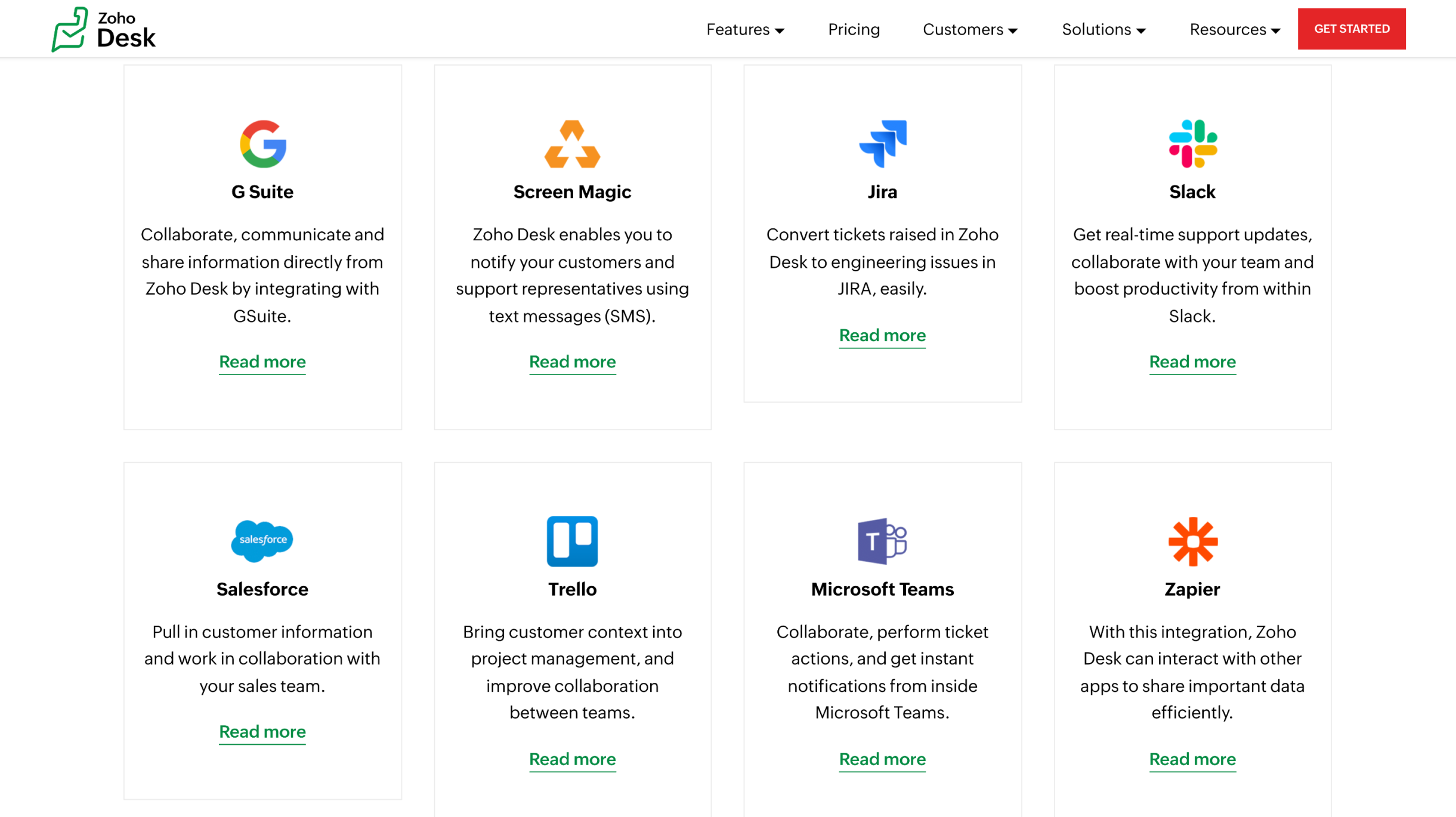
Task: Click the Trello integration icon
Action: [571, 541]
